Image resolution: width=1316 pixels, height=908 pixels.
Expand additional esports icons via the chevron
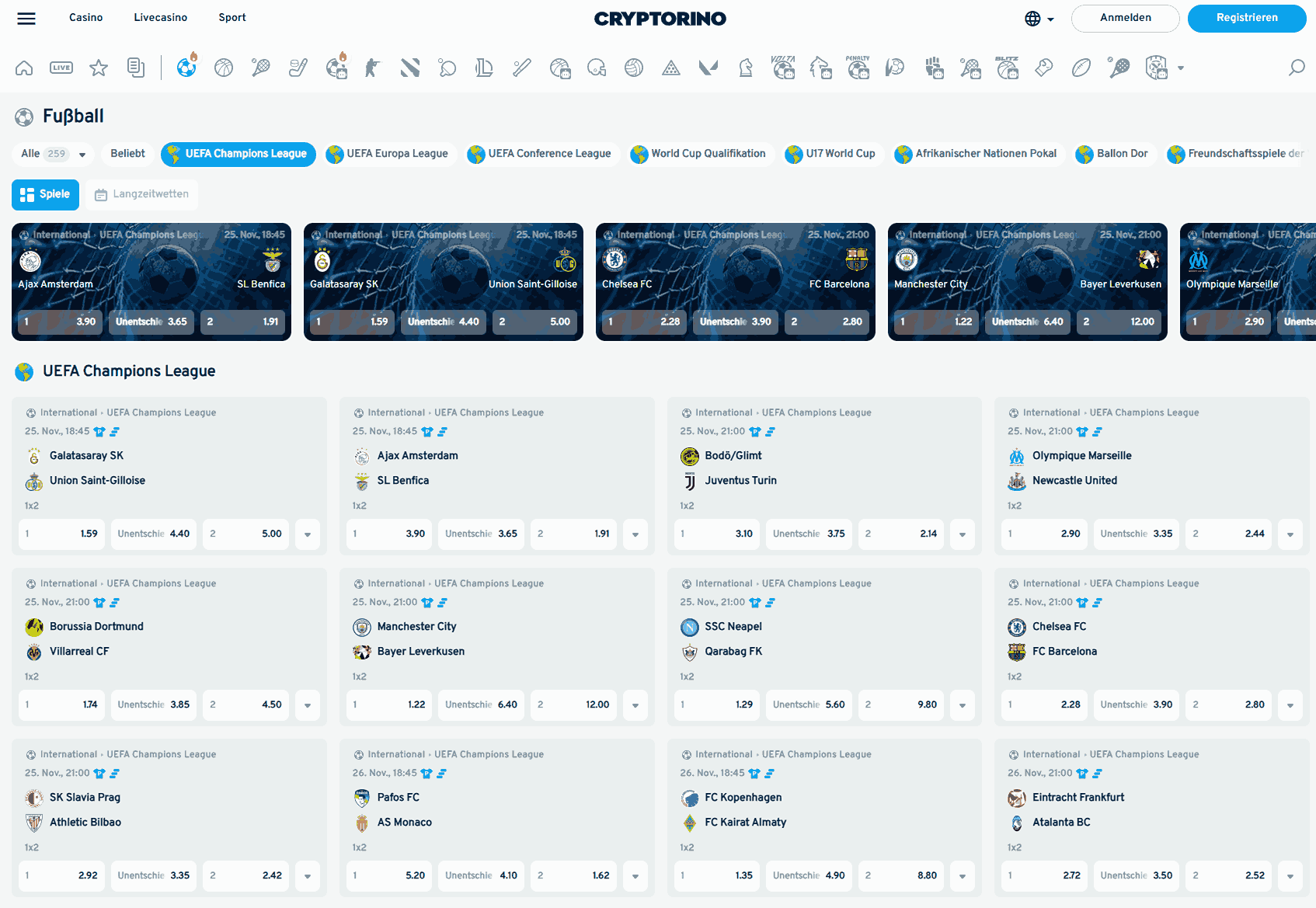tap(1182, 68)
